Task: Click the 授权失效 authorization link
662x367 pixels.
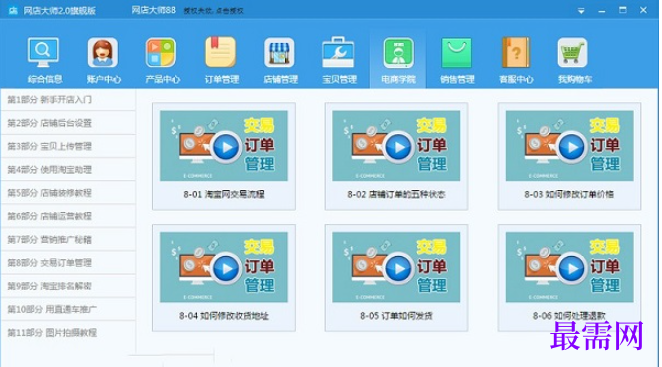Action: [x=214, y=11]
